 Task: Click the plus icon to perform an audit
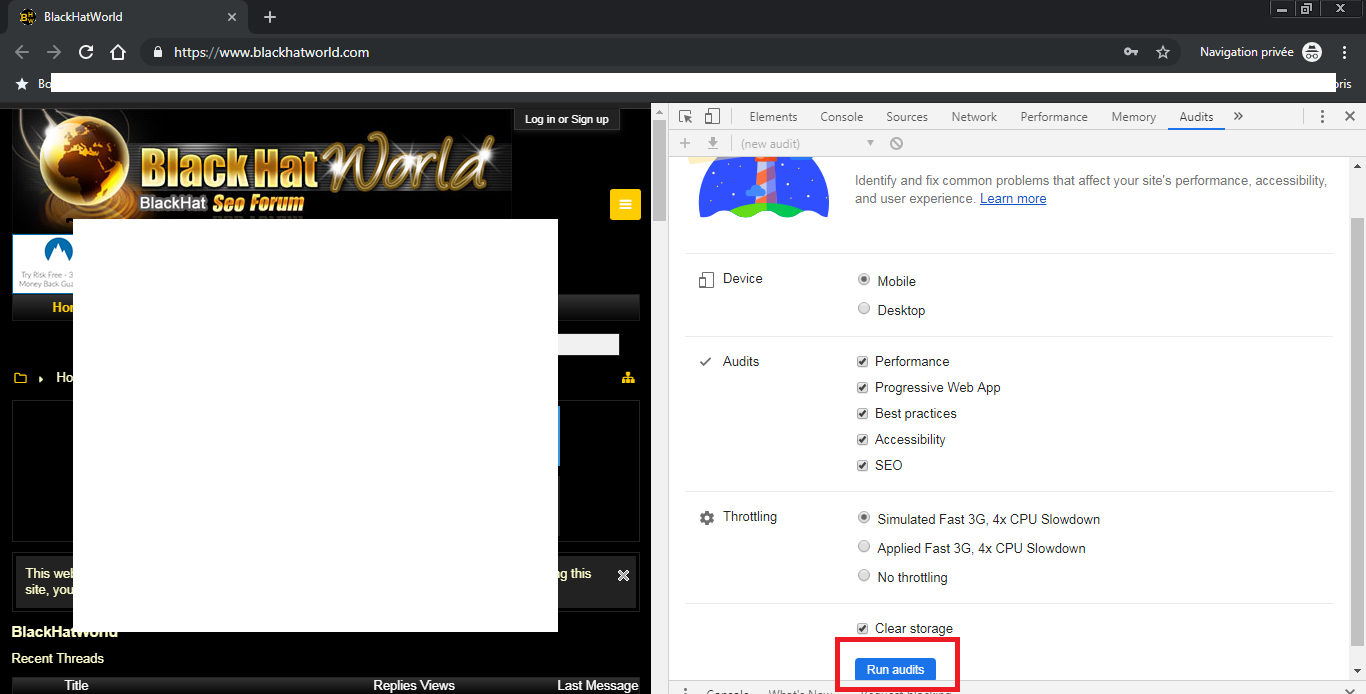click(x=685, y=144)
